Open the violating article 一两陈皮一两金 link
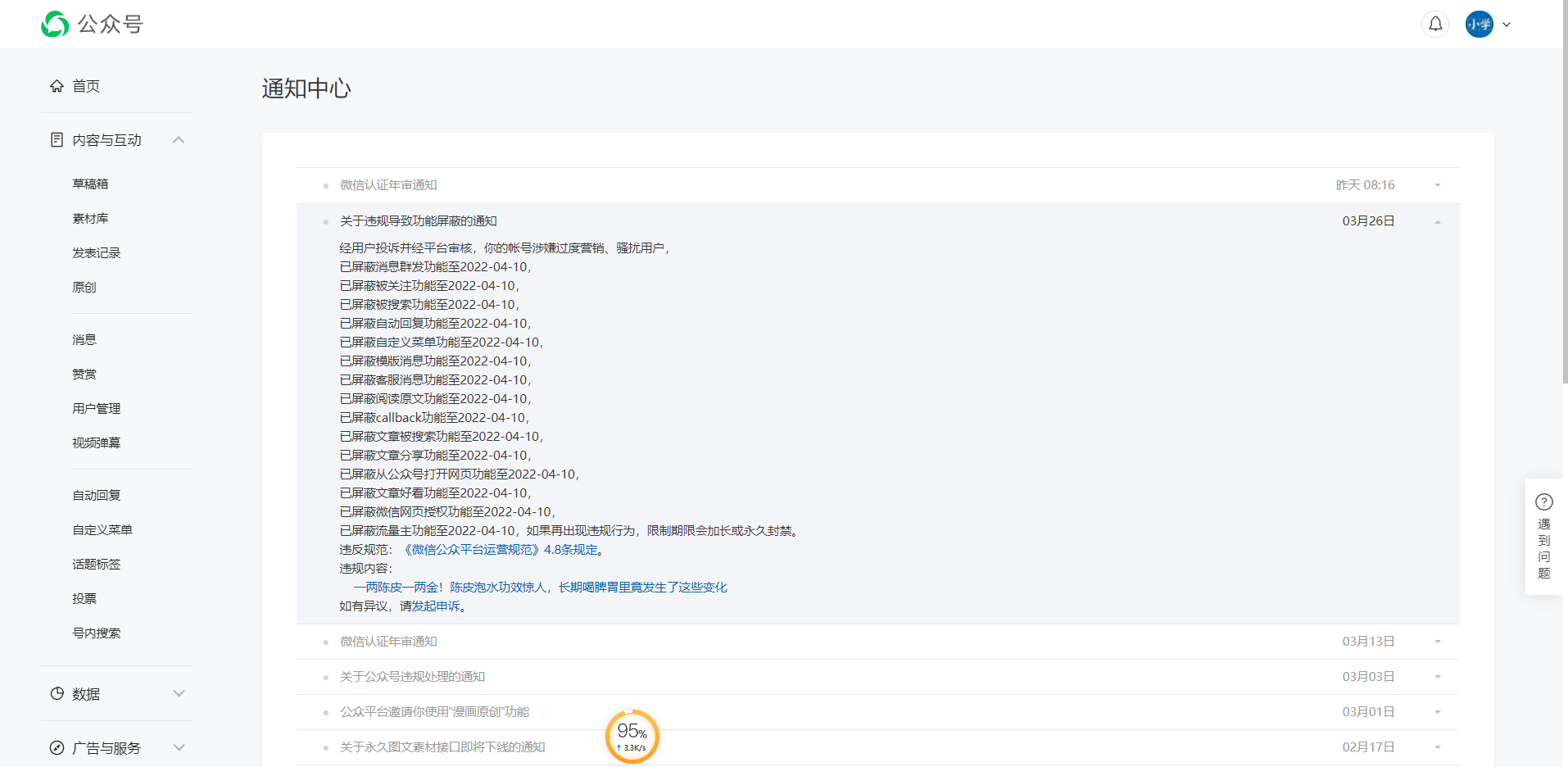 point(541,588)
